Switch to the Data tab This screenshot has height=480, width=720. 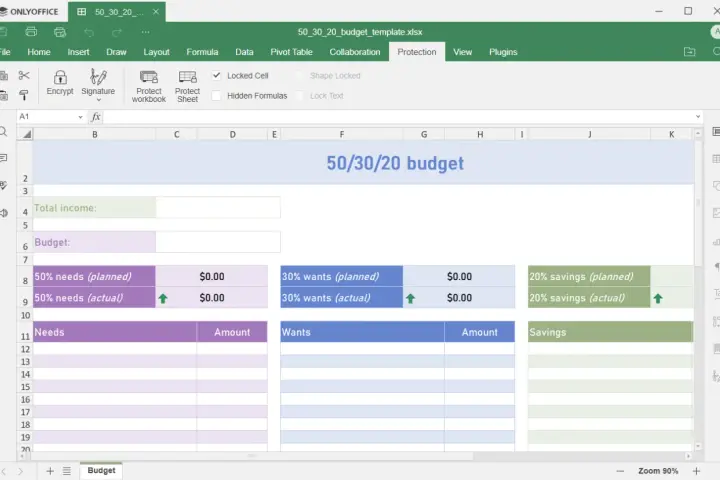(244, 52)
